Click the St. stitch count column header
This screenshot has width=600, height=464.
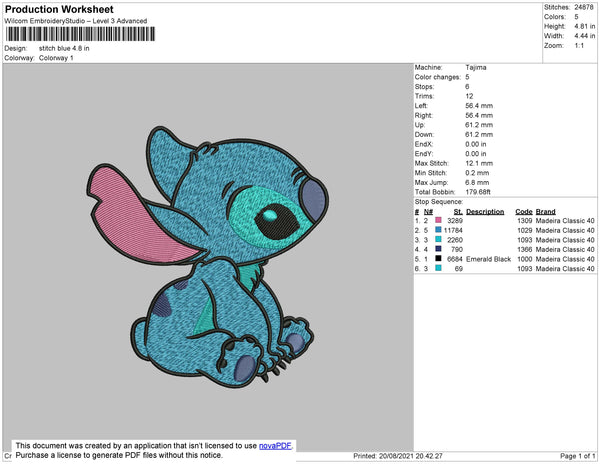coord(458,212)
